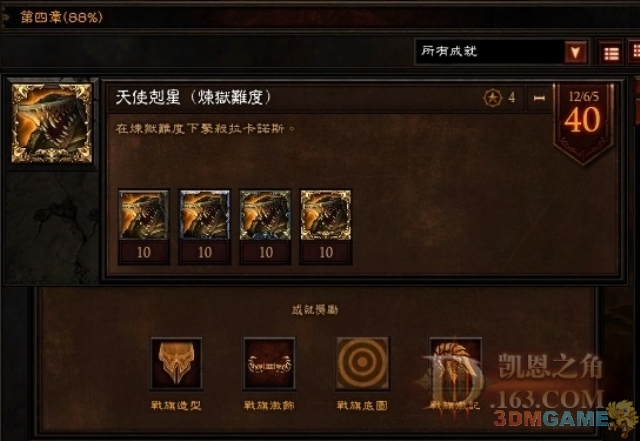Click the first plain-framed criteria icon
Screen dimensions: 640x441
[x=144, y=215]
